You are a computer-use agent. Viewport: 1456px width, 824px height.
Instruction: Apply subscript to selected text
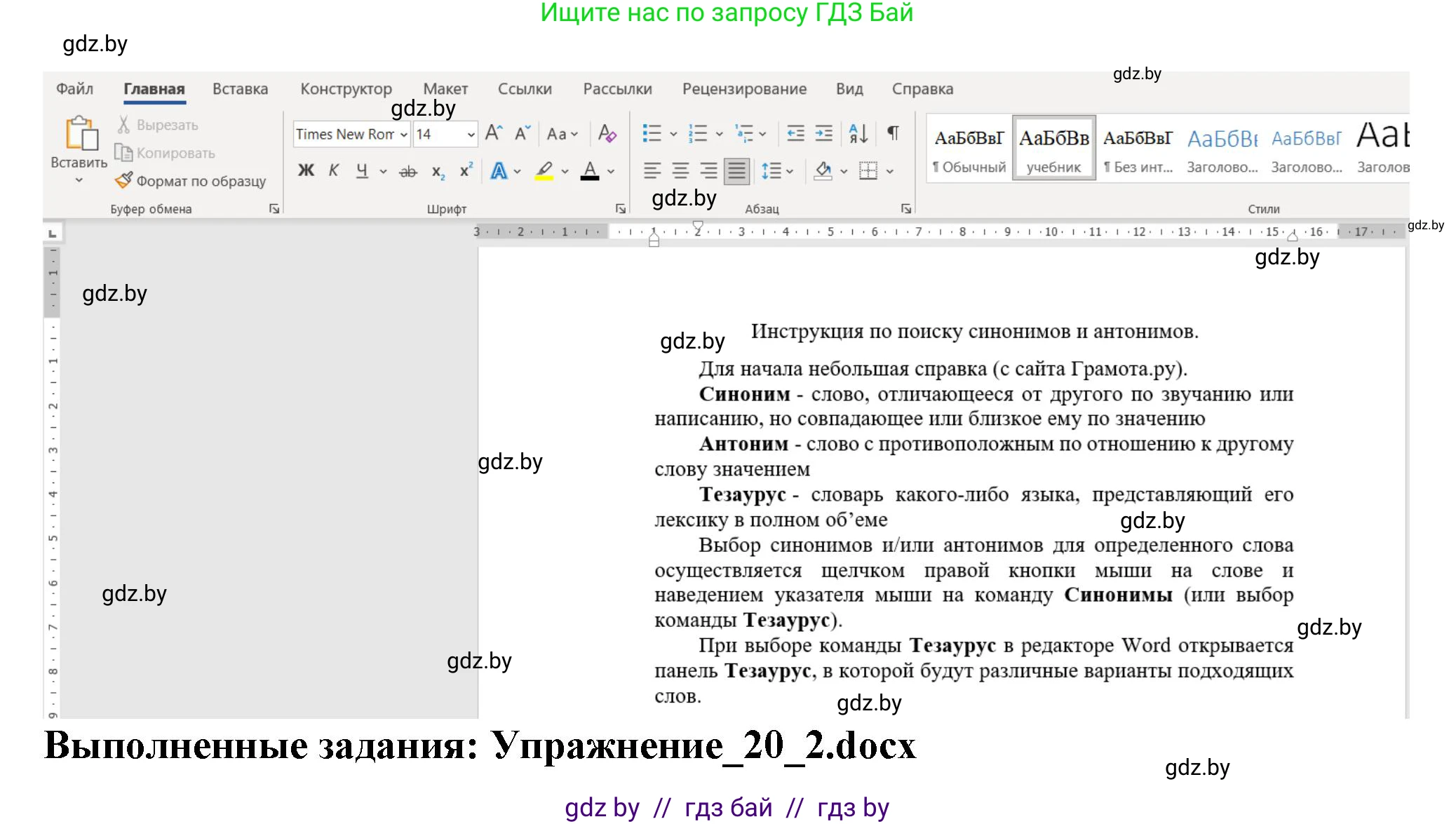pos(438,170)
